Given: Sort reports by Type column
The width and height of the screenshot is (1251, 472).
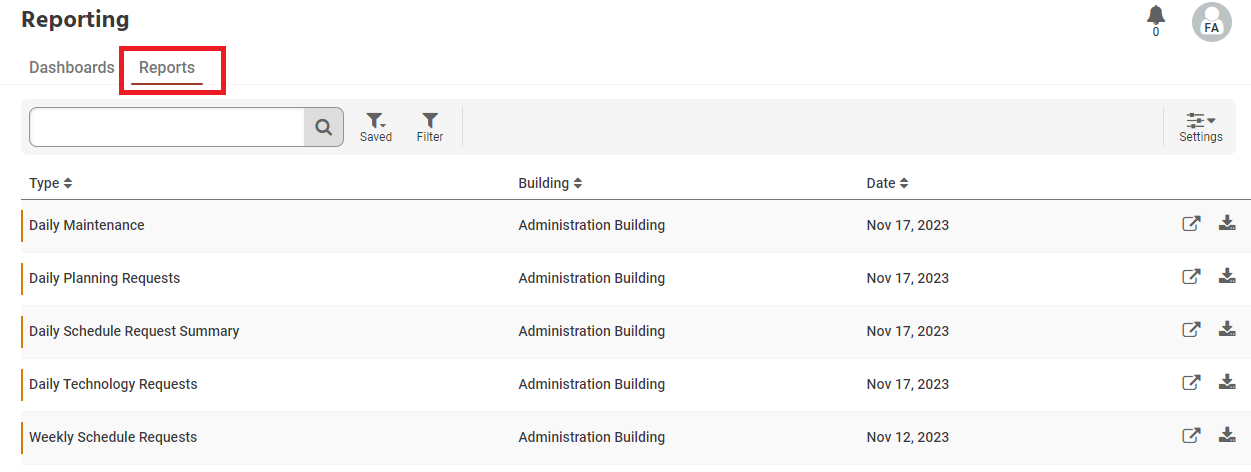Looking at the screenshot, I should pos(51,183).
